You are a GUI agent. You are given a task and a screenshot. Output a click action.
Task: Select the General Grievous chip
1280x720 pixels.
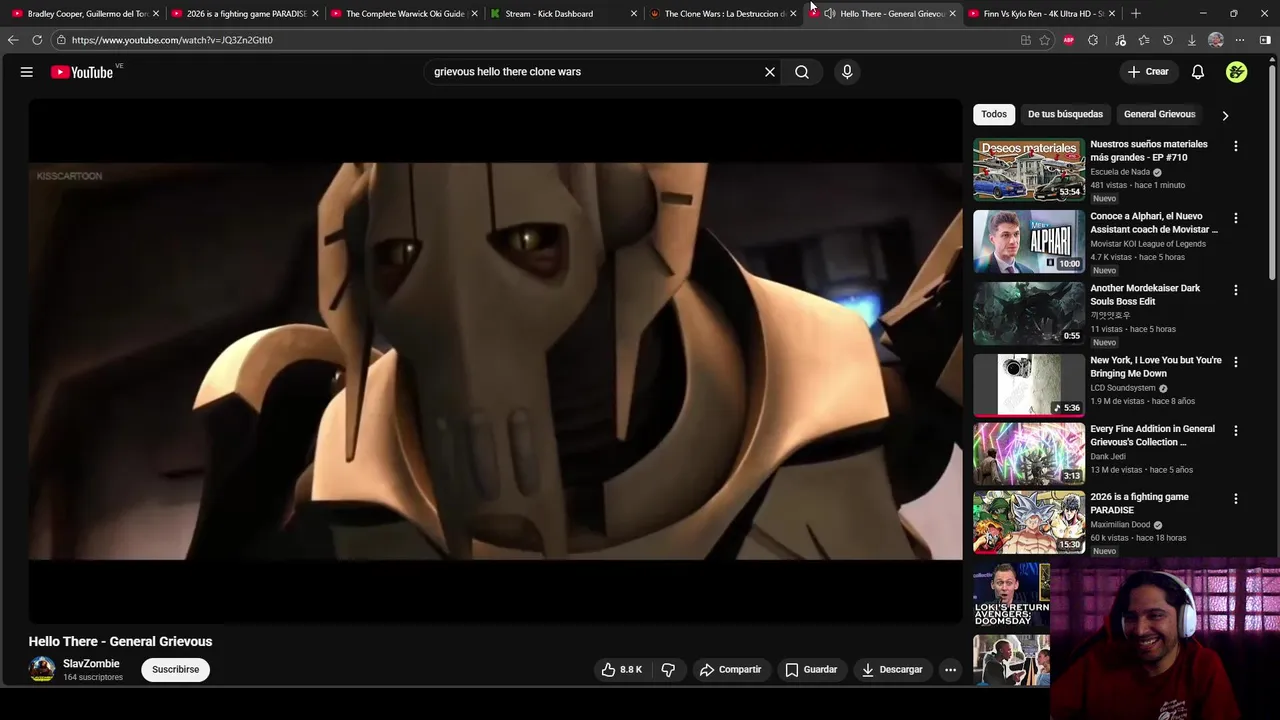pyautogui.click(x=1159, y=114)
